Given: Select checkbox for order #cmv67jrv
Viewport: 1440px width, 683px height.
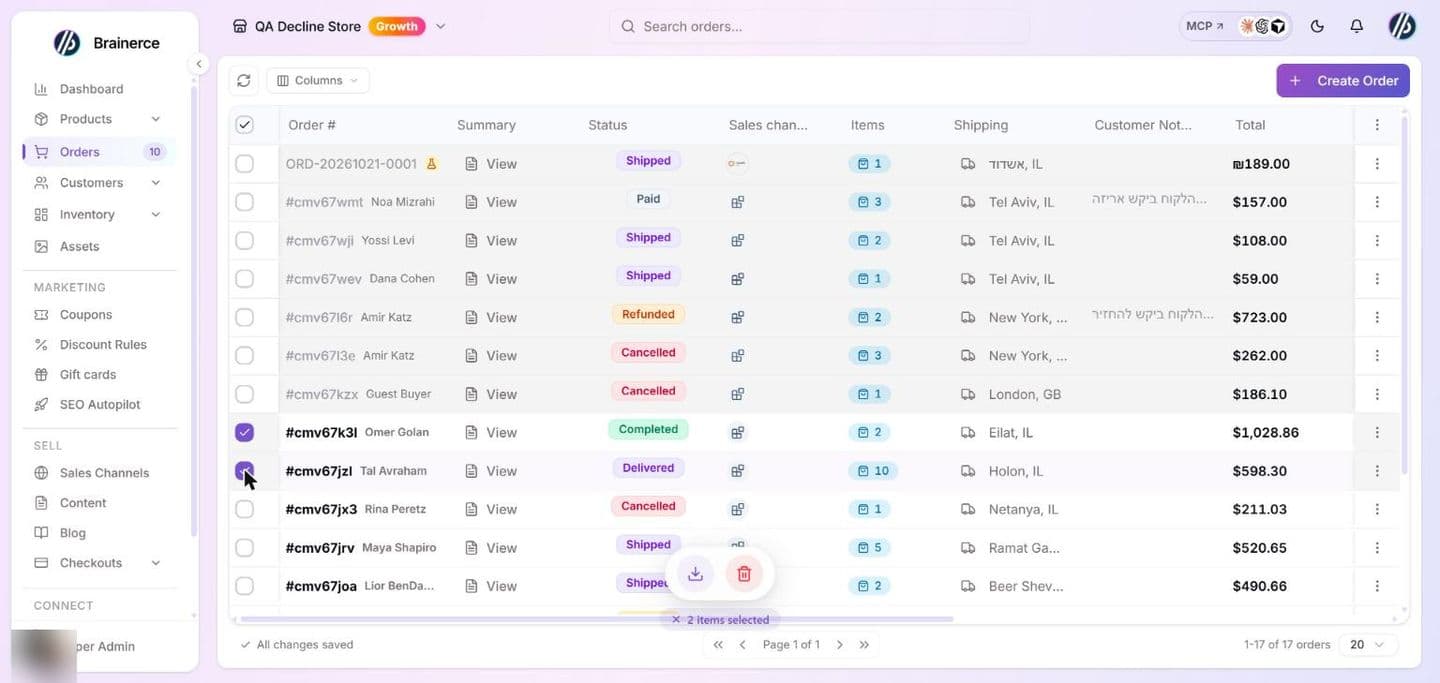Looking at the screenshot, I should (x=244, y=548).
